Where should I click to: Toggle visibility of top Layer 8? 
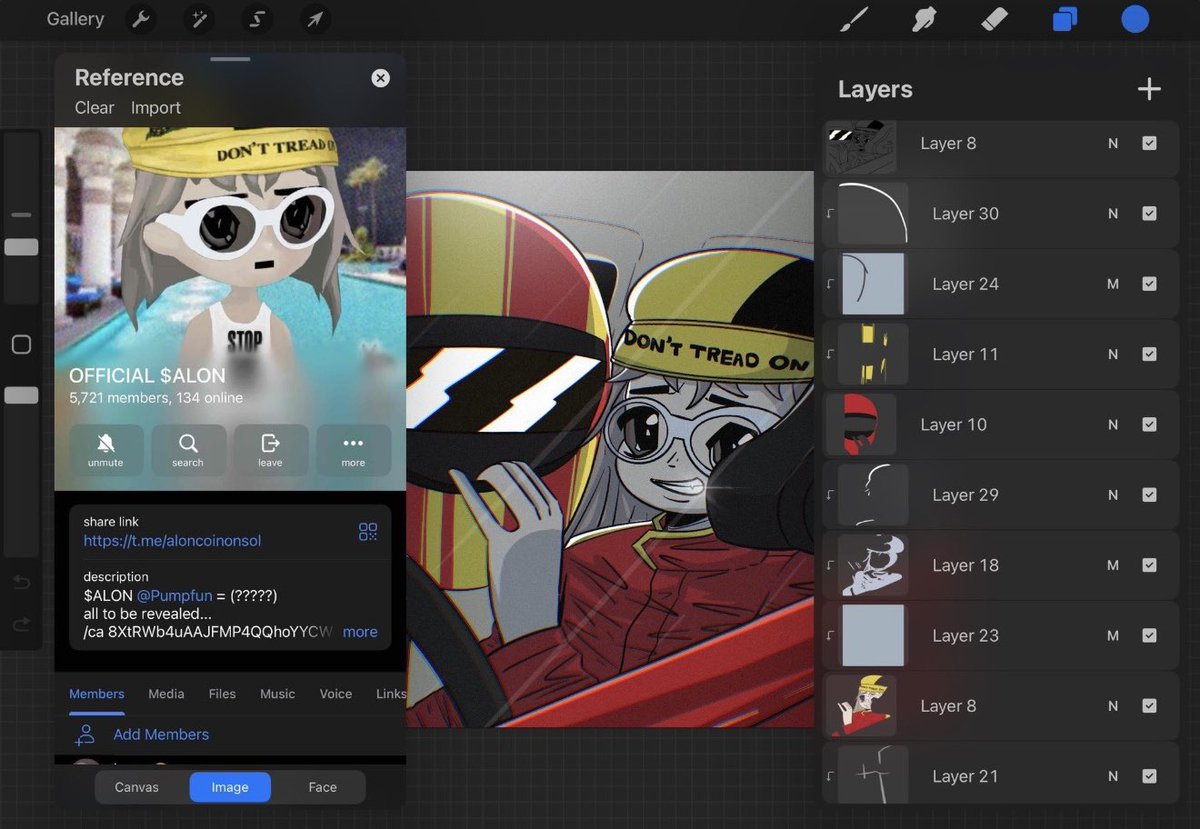point(1149,143)
